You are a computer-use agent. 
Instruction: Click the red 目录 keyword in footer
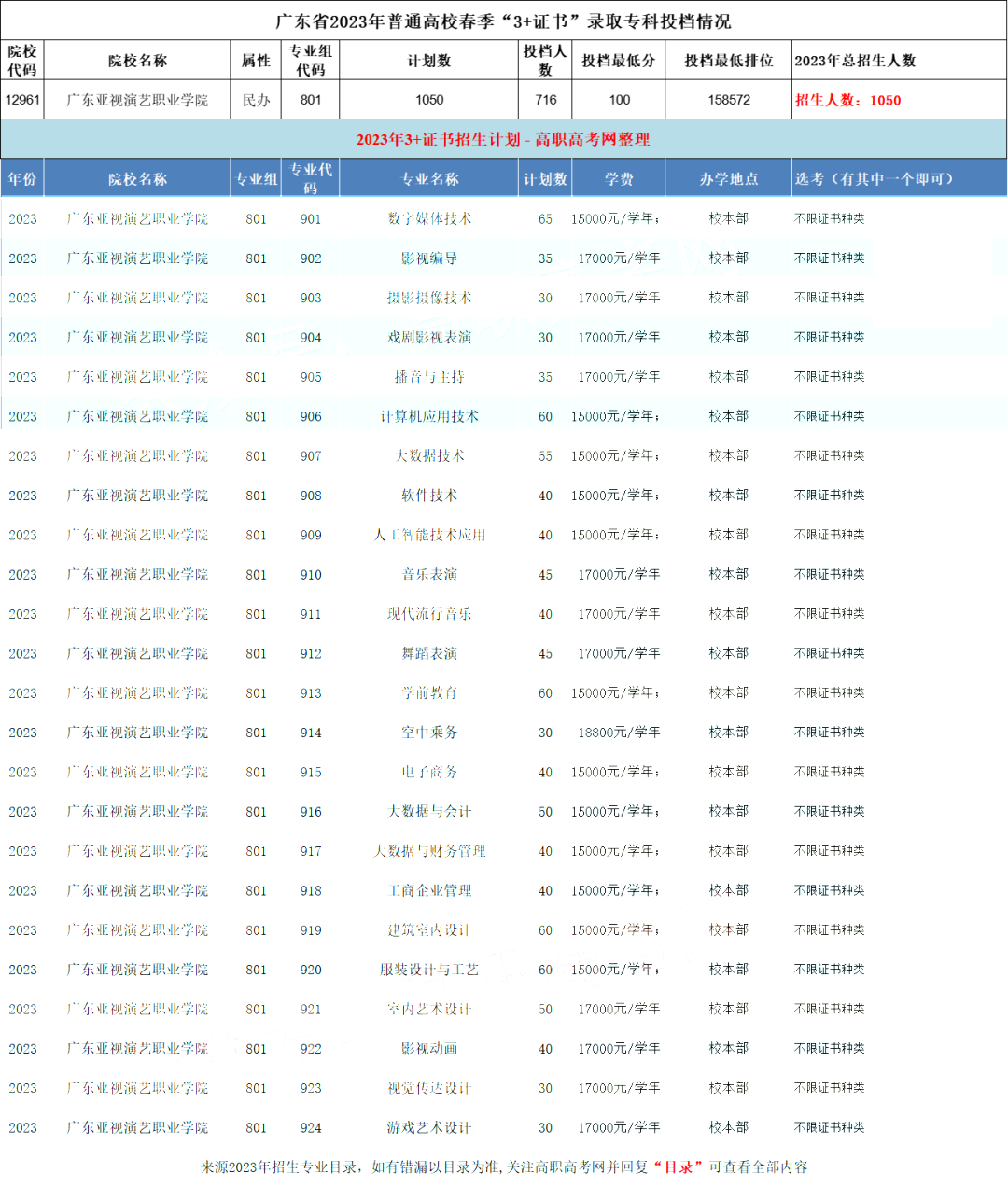(x=677, y=1166)
